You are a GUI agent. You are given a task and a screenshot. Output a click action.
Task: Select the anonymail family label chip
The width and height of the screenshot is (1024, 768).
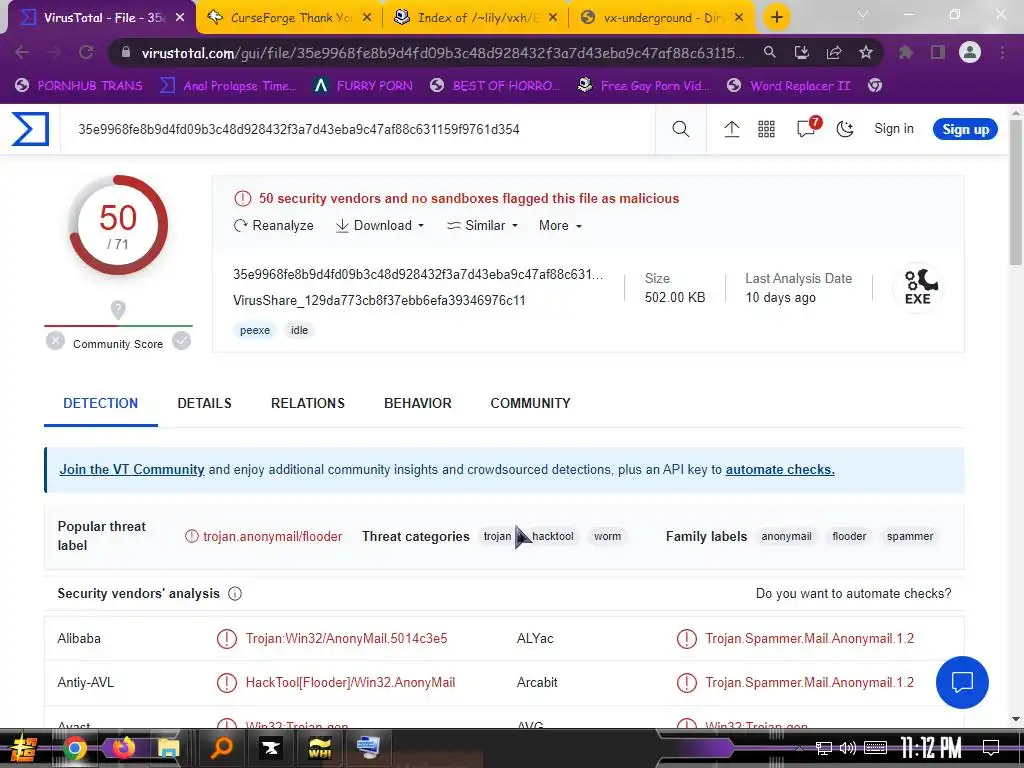[786, 536]
